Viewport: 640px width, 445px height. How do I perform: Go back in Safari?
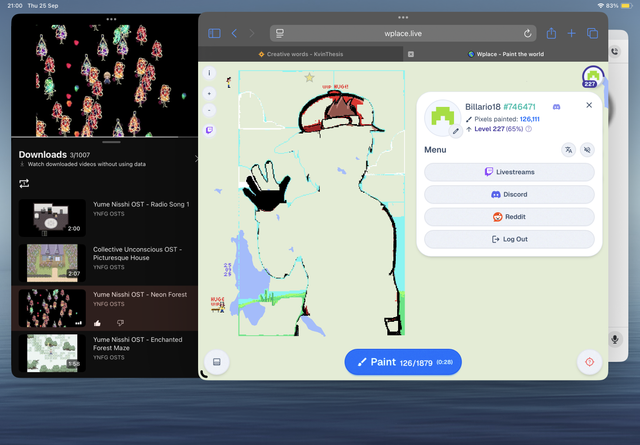click(234, 33)
